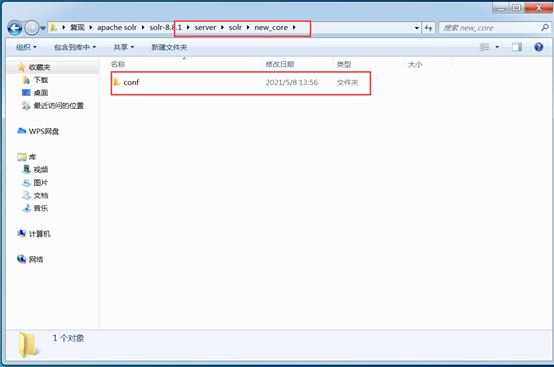This screenshot has height=367, width=554.
Task: Click the conf folder icon
Action: [117, 82]
